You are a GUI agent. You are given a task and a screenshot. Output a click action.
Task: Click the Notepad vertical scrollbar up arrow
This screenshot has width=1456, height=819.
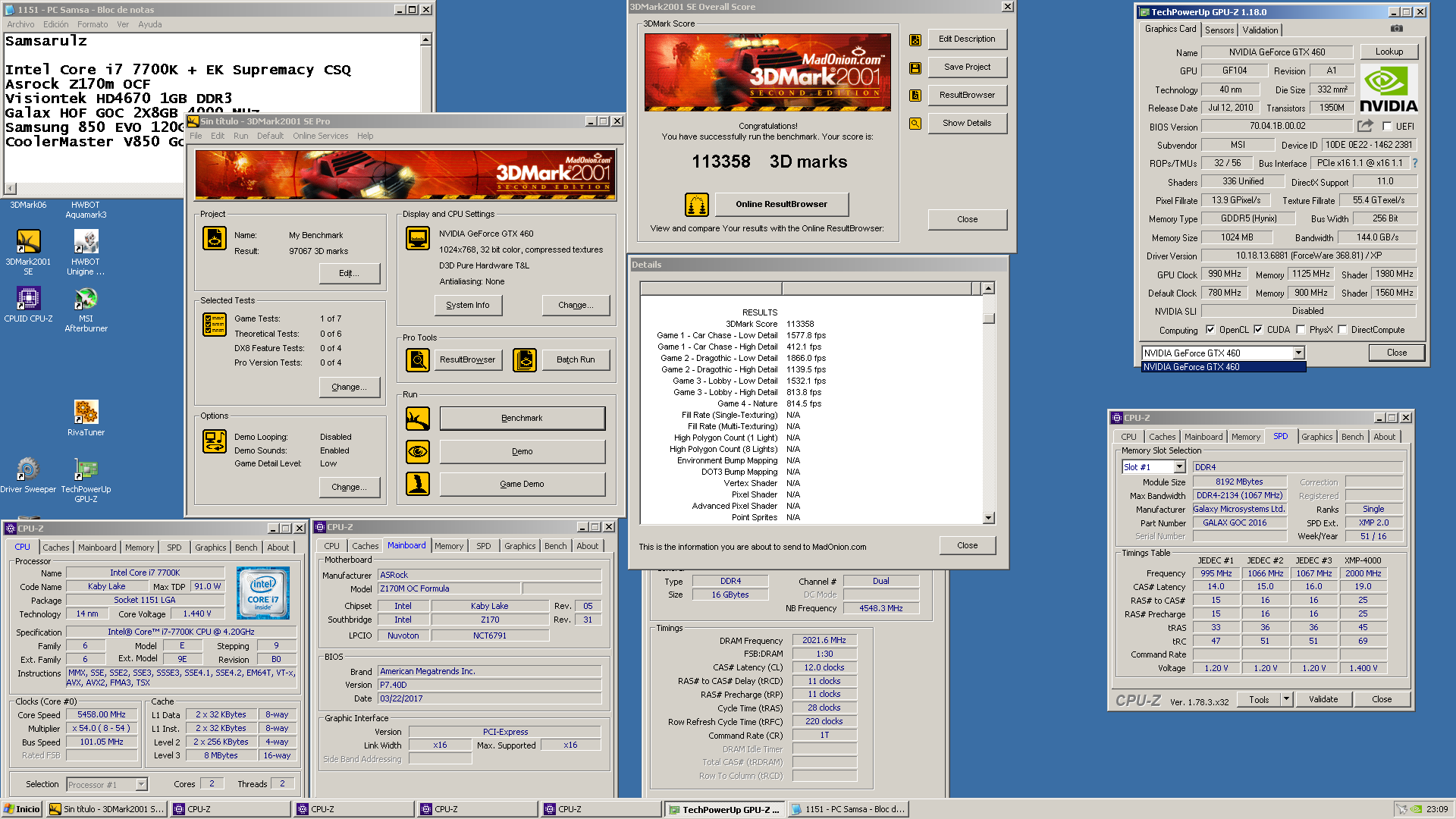(x=425, y=39)
